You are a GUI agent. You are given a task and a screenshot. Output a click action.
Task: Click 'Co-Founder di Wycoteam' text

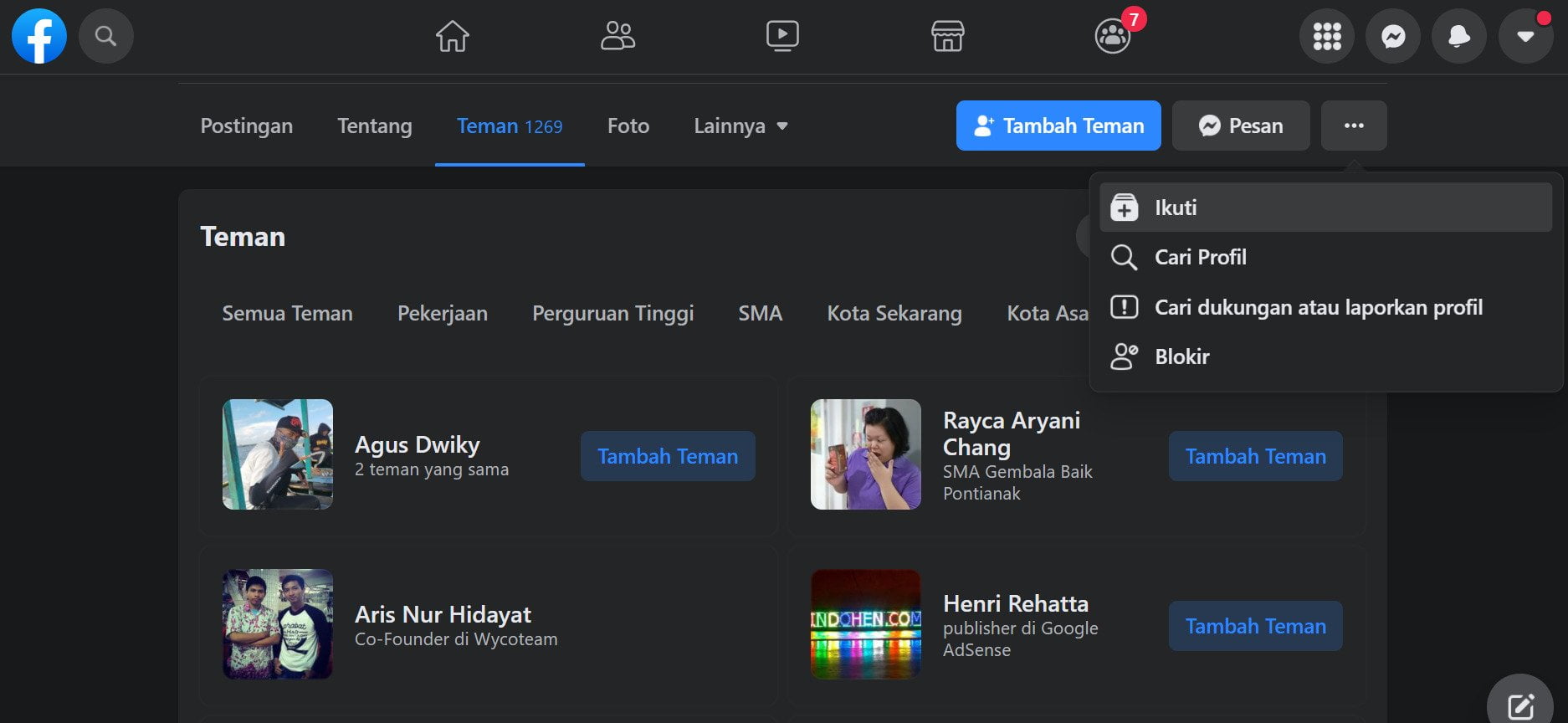[x=456, y=639]
